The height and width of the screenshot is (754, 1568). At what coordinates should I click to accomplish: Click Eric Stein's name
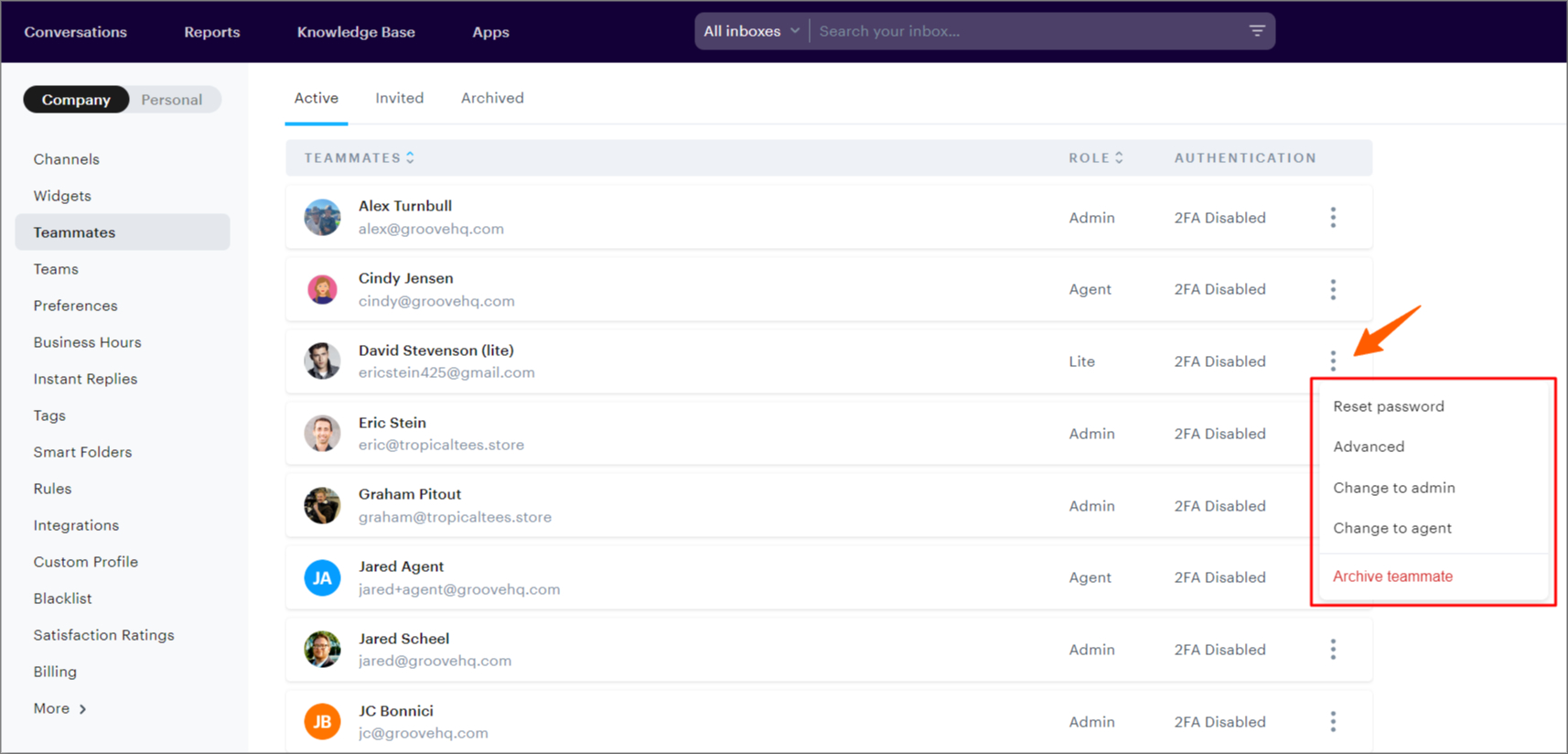click(x=392, y=423)
